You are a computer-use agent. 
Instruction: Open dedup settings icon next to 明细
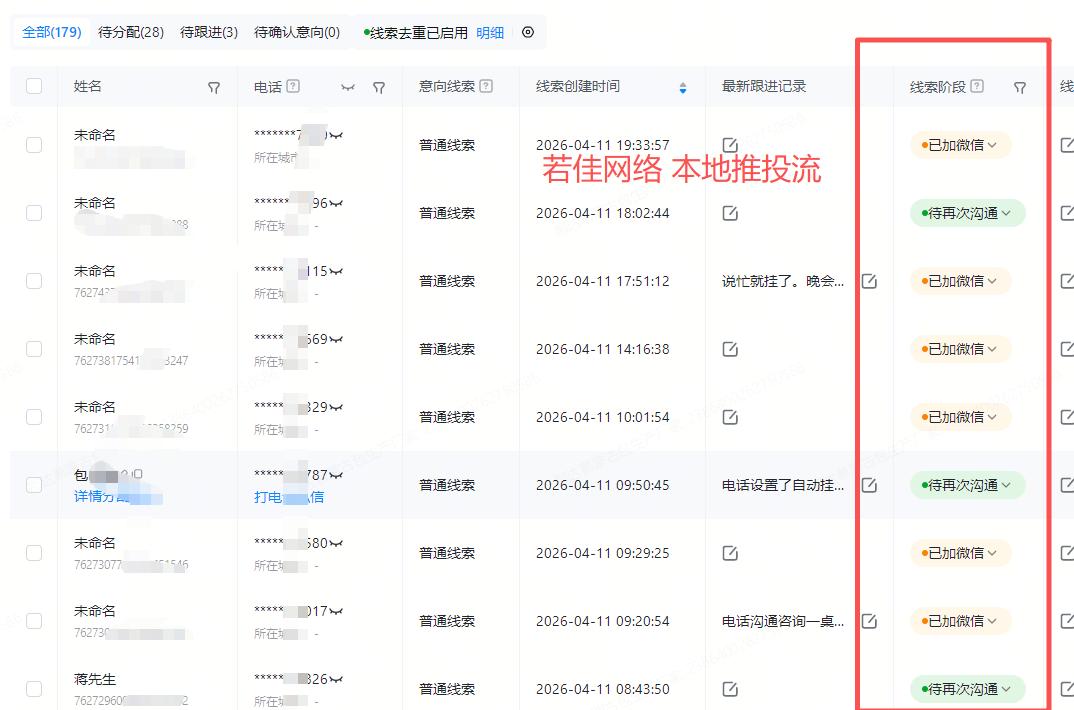pyautogui.click(x=528, y=32)
